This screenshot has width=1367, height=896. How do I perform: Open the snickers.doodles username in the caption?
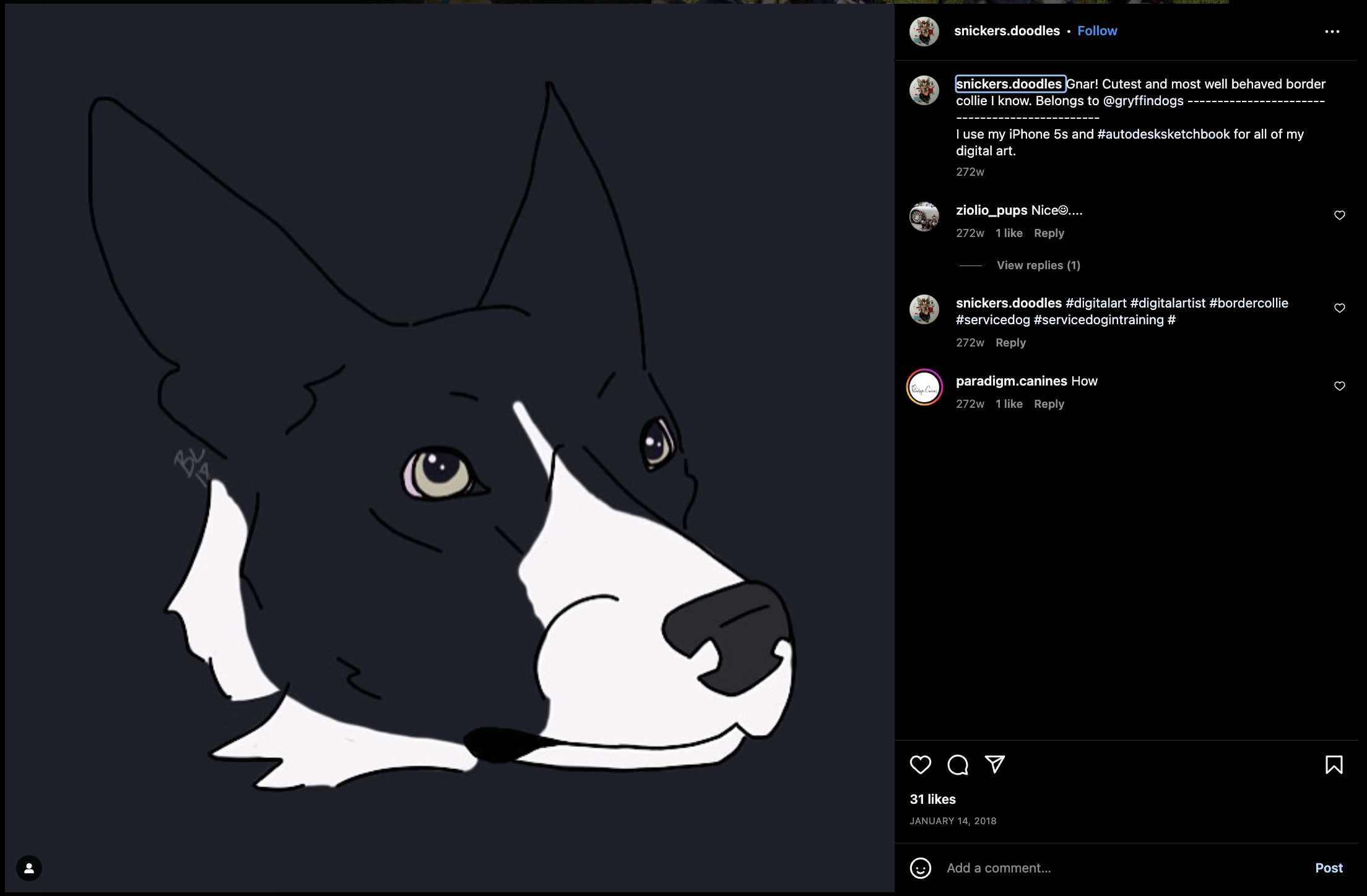pos(1010,84)
